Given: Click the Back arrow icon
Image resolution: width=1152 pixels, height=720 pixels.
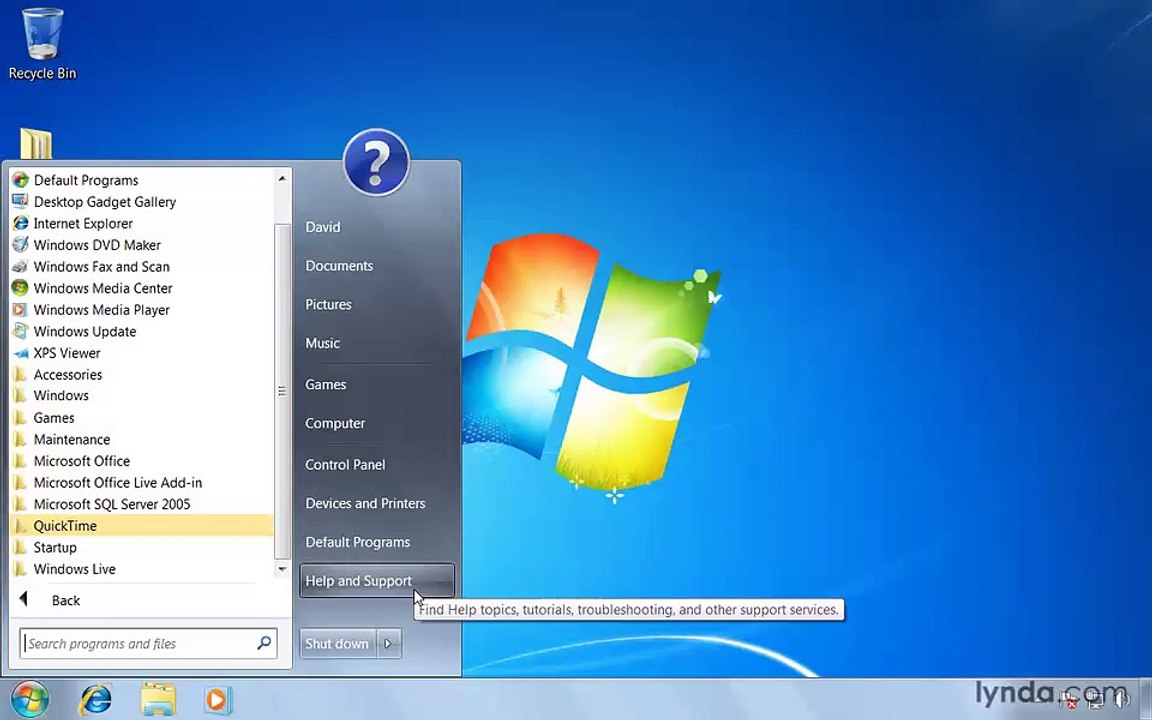Looking at the screenshot, I should pyautogui.click(x=24, y=600).
